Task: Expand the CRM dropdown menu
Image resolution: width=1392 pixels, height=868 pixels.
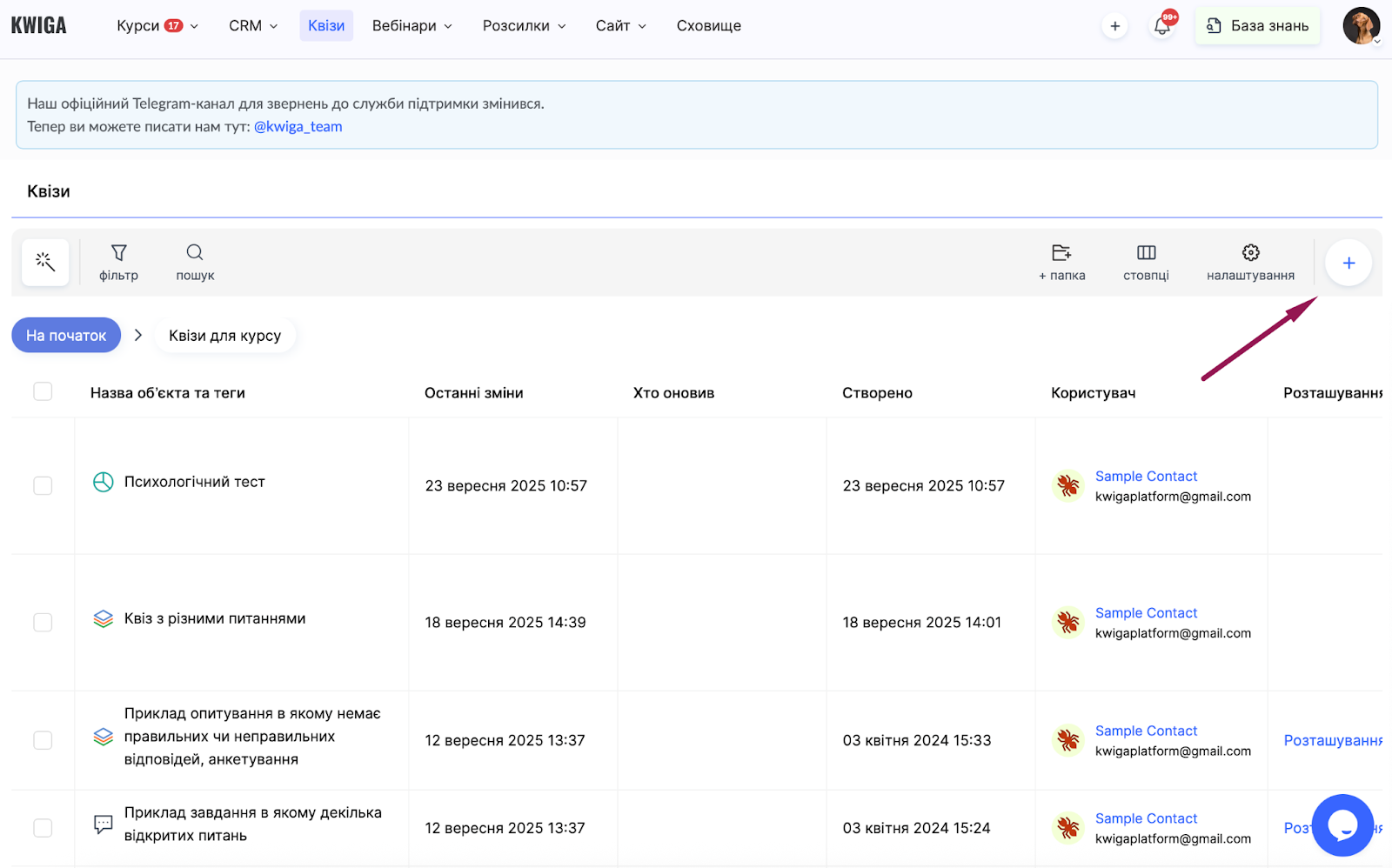Action: point(253,26)
